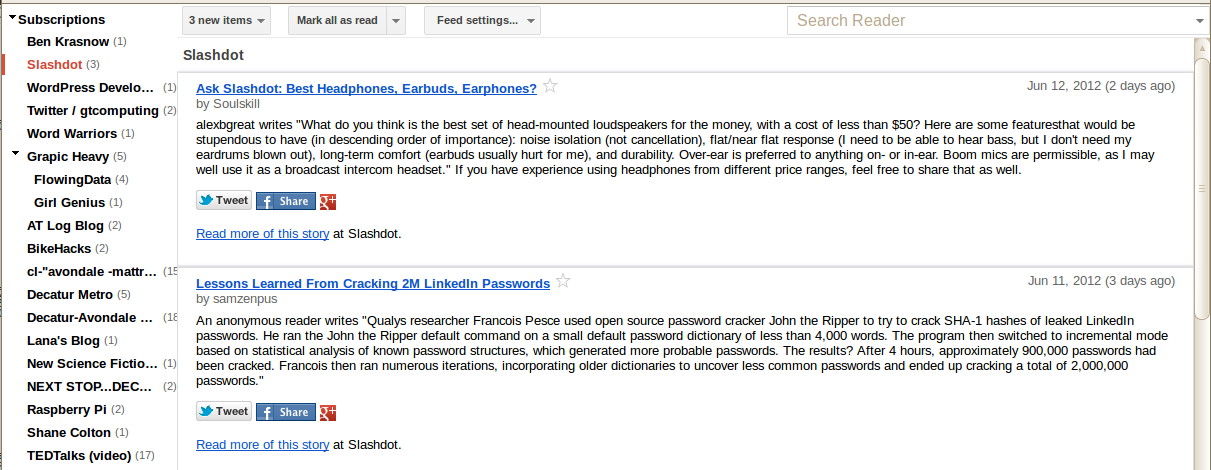Mark all as read
The image size is (1211, 470).
[336, 20]
